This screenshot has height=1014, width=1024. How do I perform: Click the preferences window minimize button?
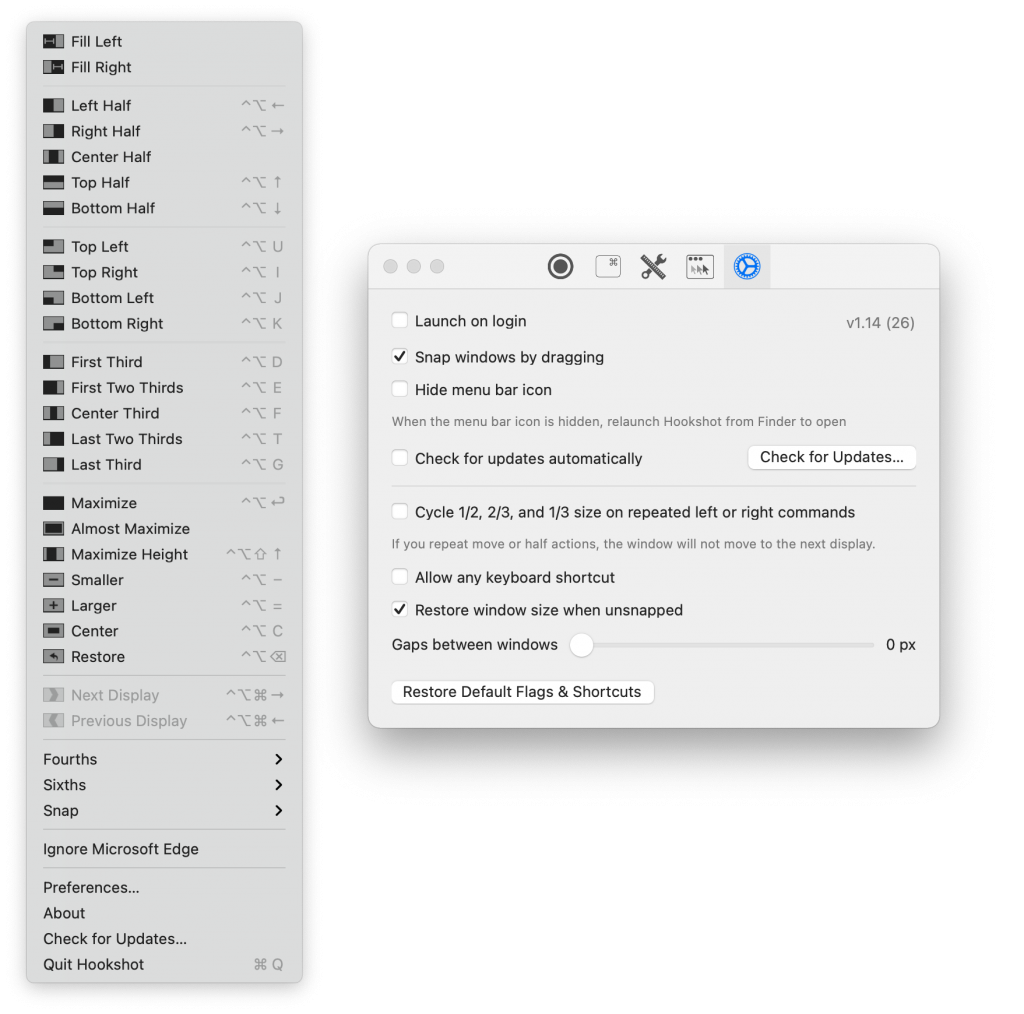pyautogui.click(x=414, y=266)
